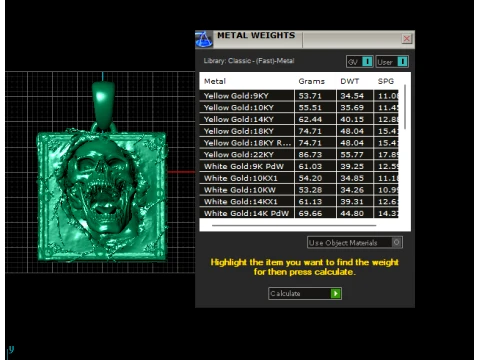
Task: Click the 34.26 DWT cell
Action: click(355, 190)
